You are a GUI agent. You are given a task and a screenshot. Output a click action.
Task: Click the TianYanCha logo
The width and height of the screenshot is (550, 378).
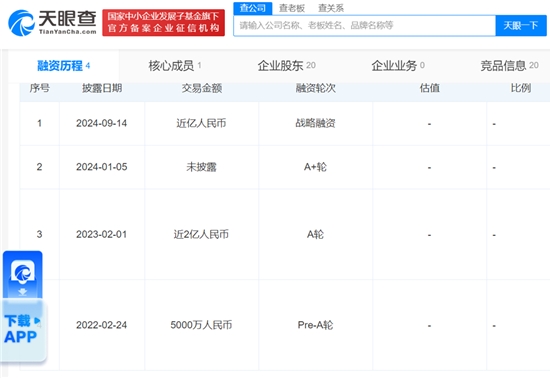(x=52, y=23)
